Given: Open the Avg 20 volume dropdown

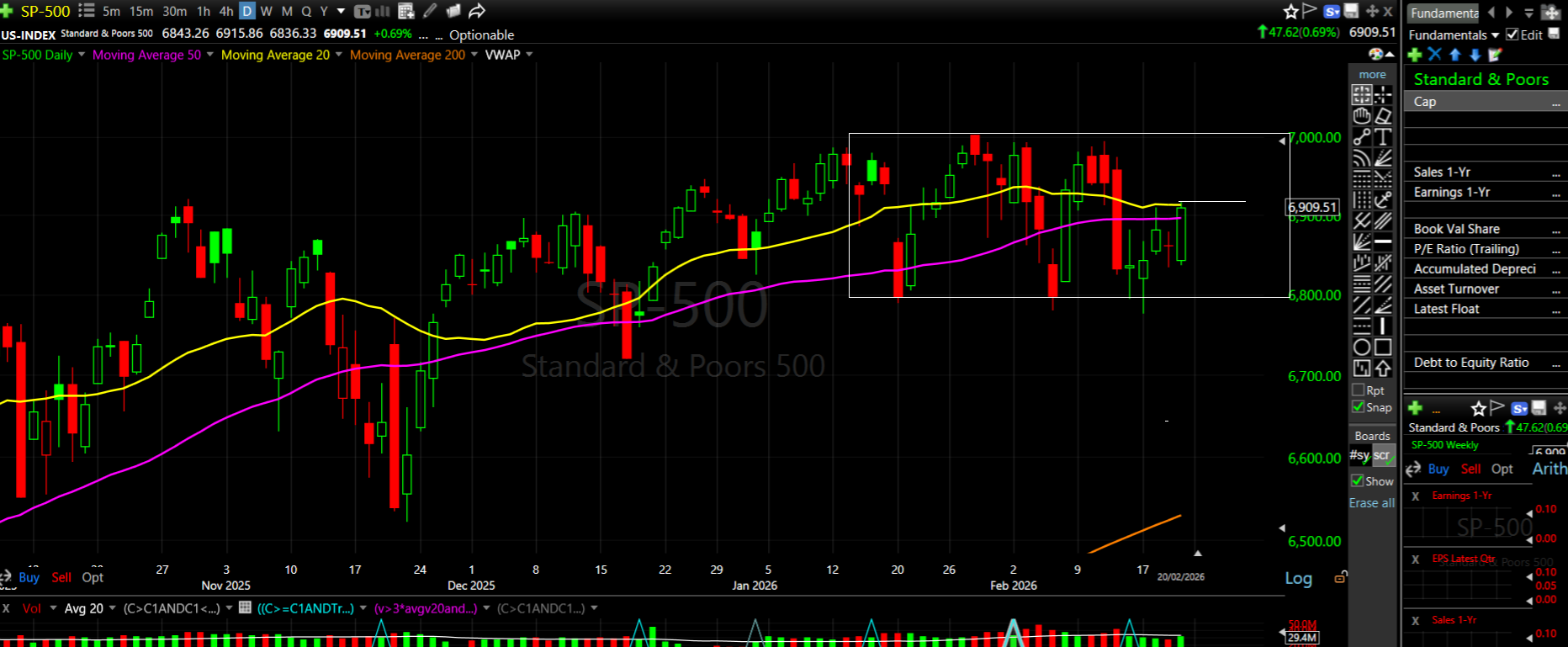Looking at the screenshot, I should pos(112,608).
